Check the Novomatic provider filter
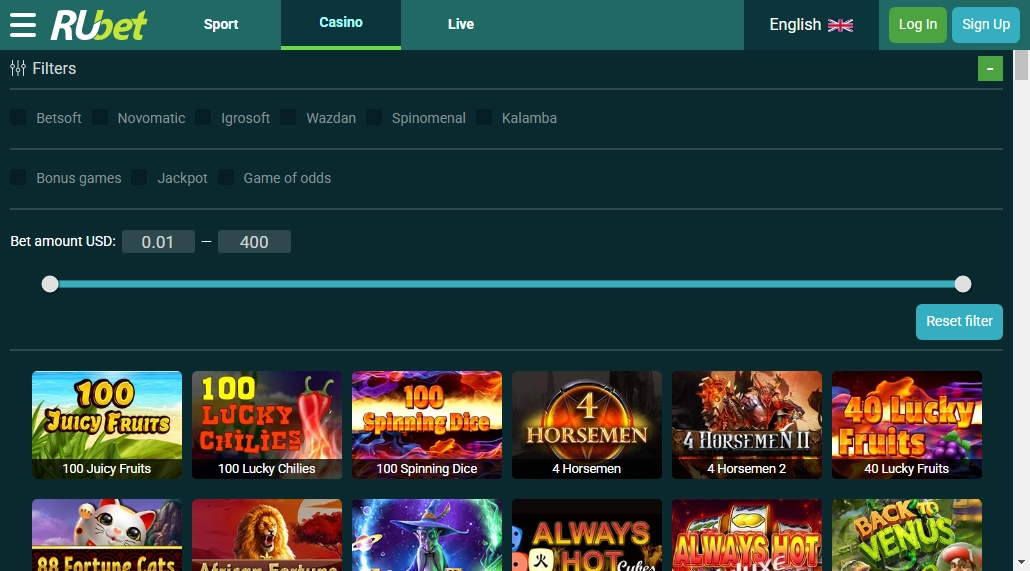This screenshot has height=571, width=1030. pyautogui.click(x=100, y=118)
